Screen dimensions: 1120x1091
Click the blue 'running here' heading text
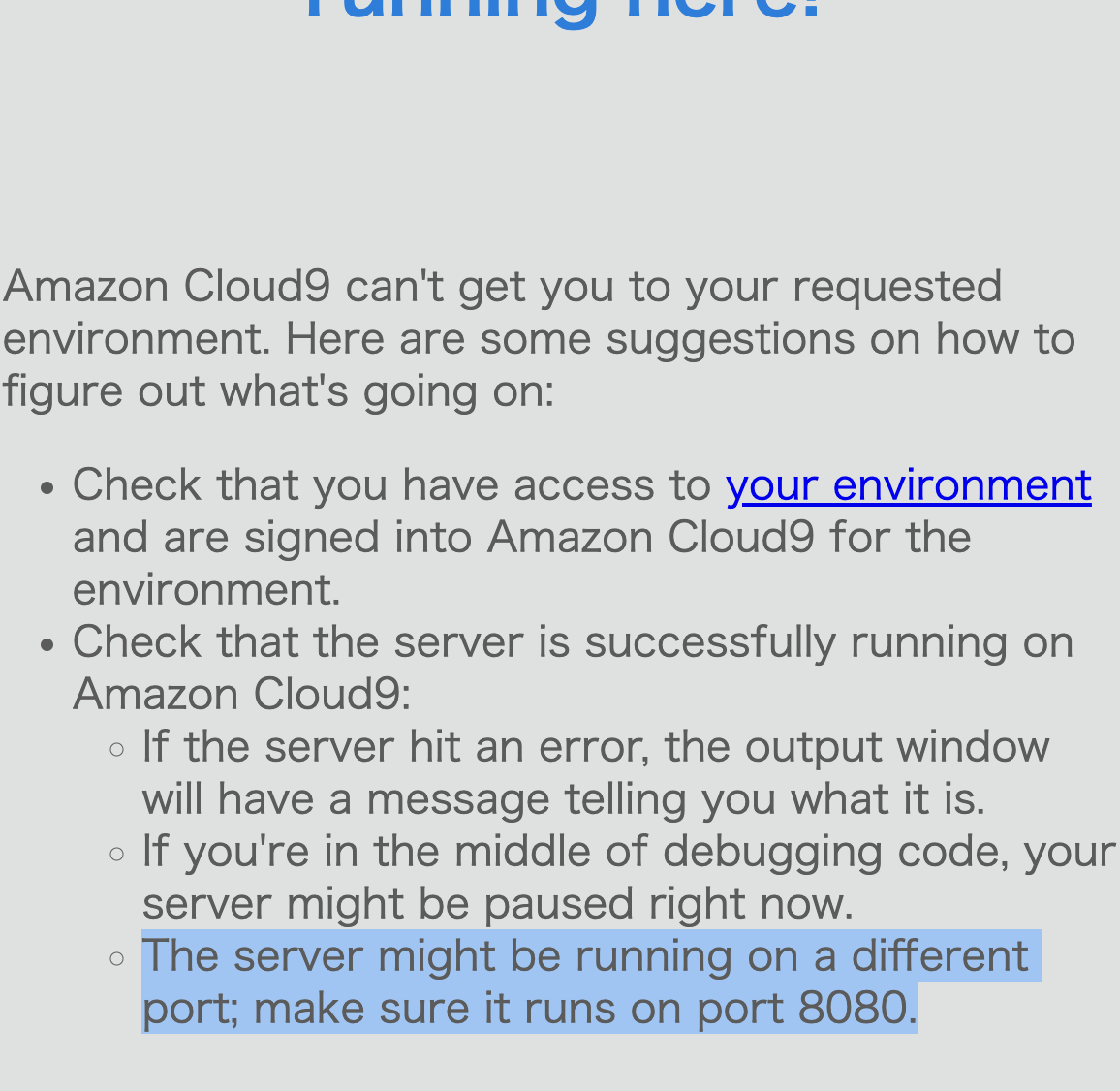pyautogui.click(x=563, y=10)
